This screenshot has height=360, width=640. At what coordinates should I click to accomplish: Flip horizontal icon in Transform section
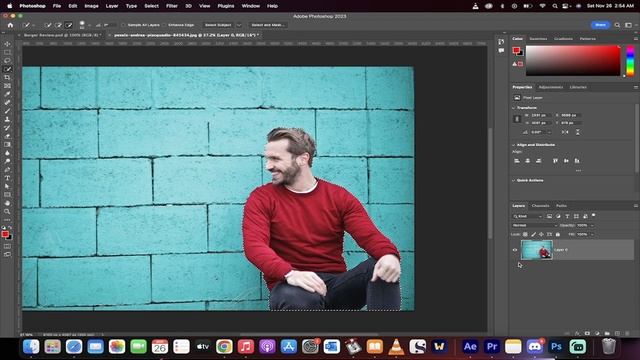[x=565, y=132]
